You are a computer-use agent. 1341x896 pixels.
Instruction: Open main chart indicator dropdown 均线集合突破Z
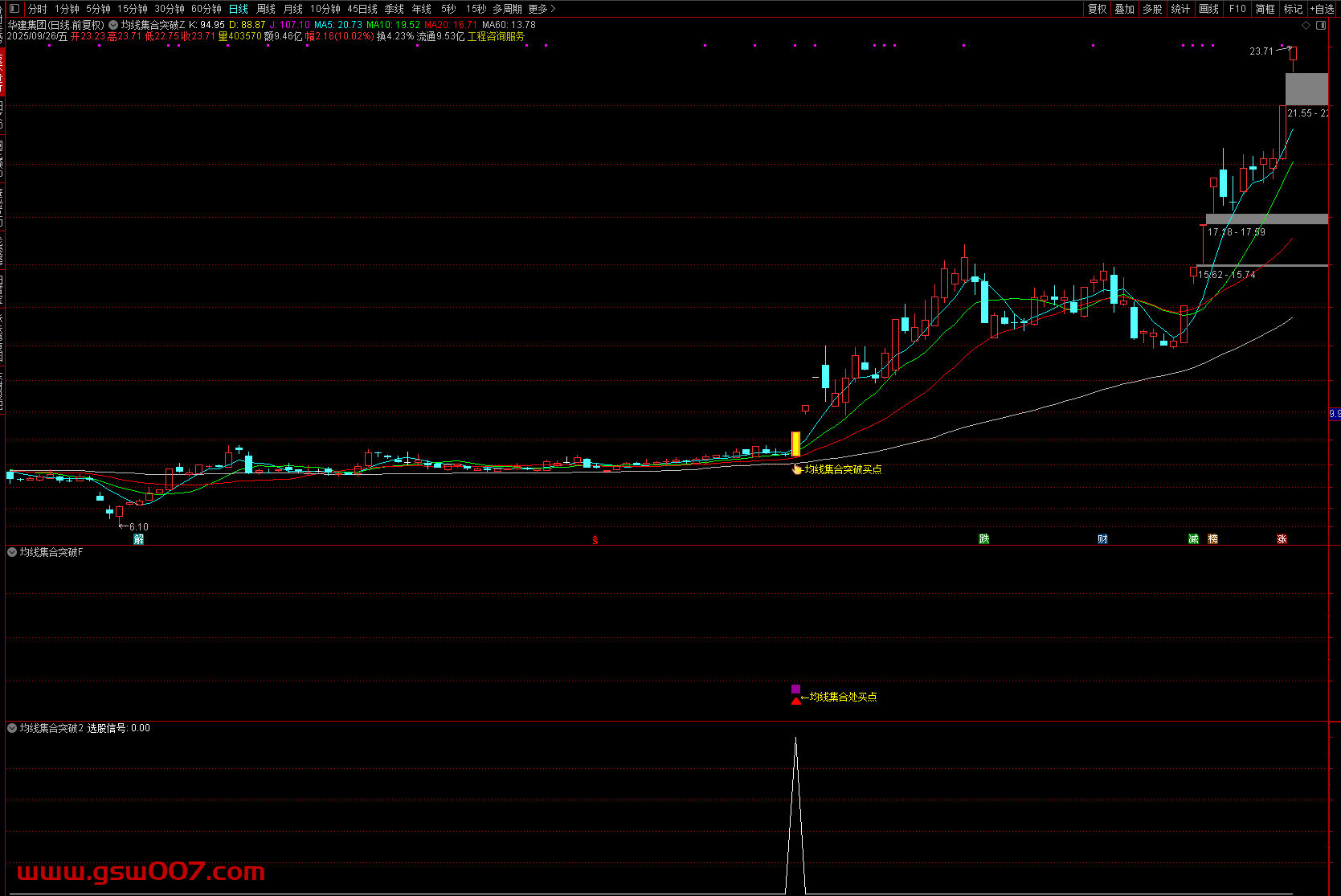[113, 25]
